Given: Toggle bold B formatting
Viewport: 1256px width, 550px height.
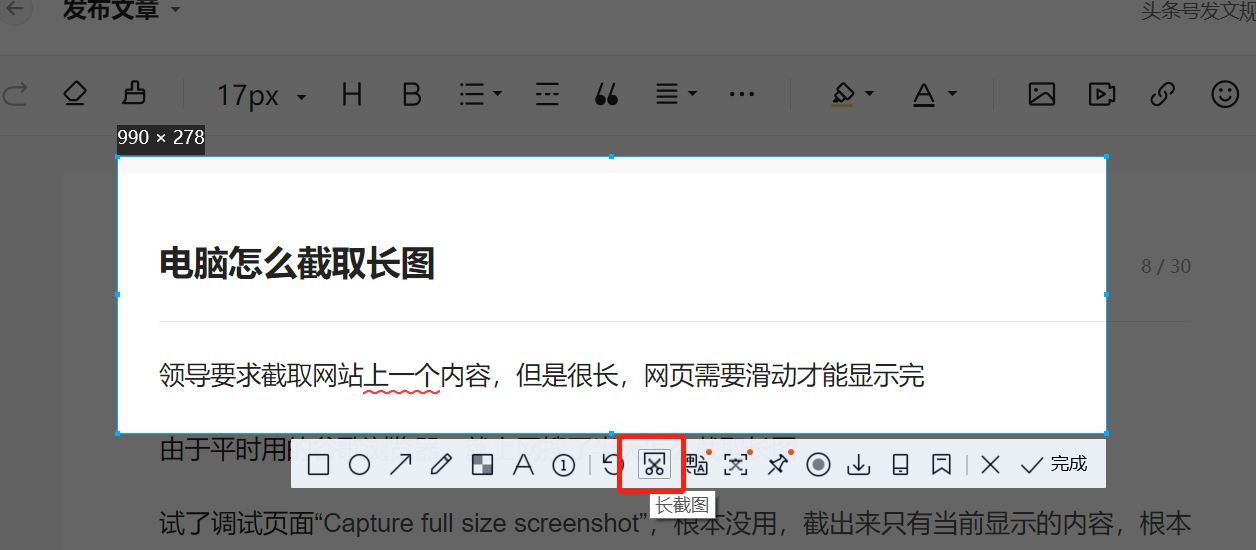Looking at the screenshot, I should [411, 95].
